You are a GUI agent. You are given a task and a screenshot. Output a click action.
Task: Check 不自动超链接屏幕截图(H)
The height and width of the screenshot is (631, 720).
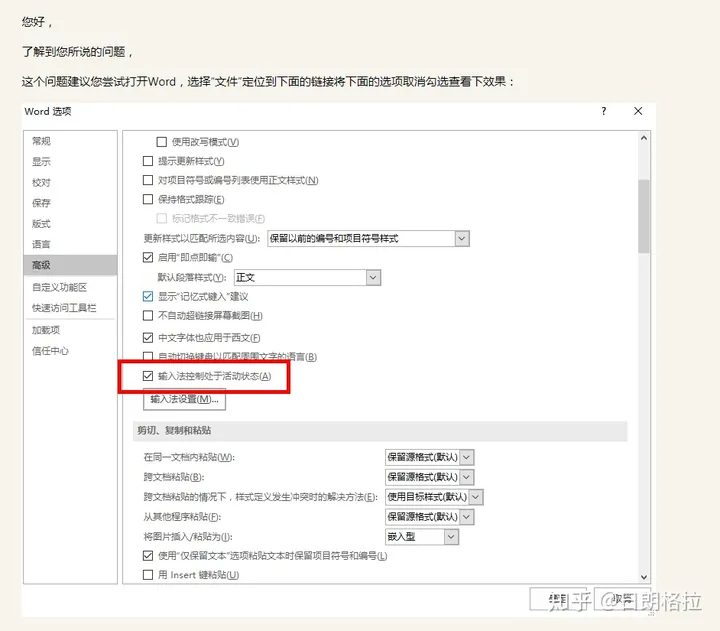point(148,316)
